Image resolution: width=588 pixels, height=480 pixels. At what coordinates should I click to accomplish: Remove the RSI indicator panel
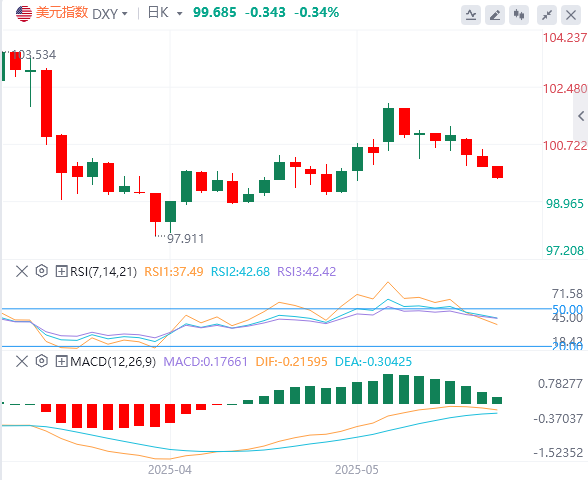click(22, 271)
